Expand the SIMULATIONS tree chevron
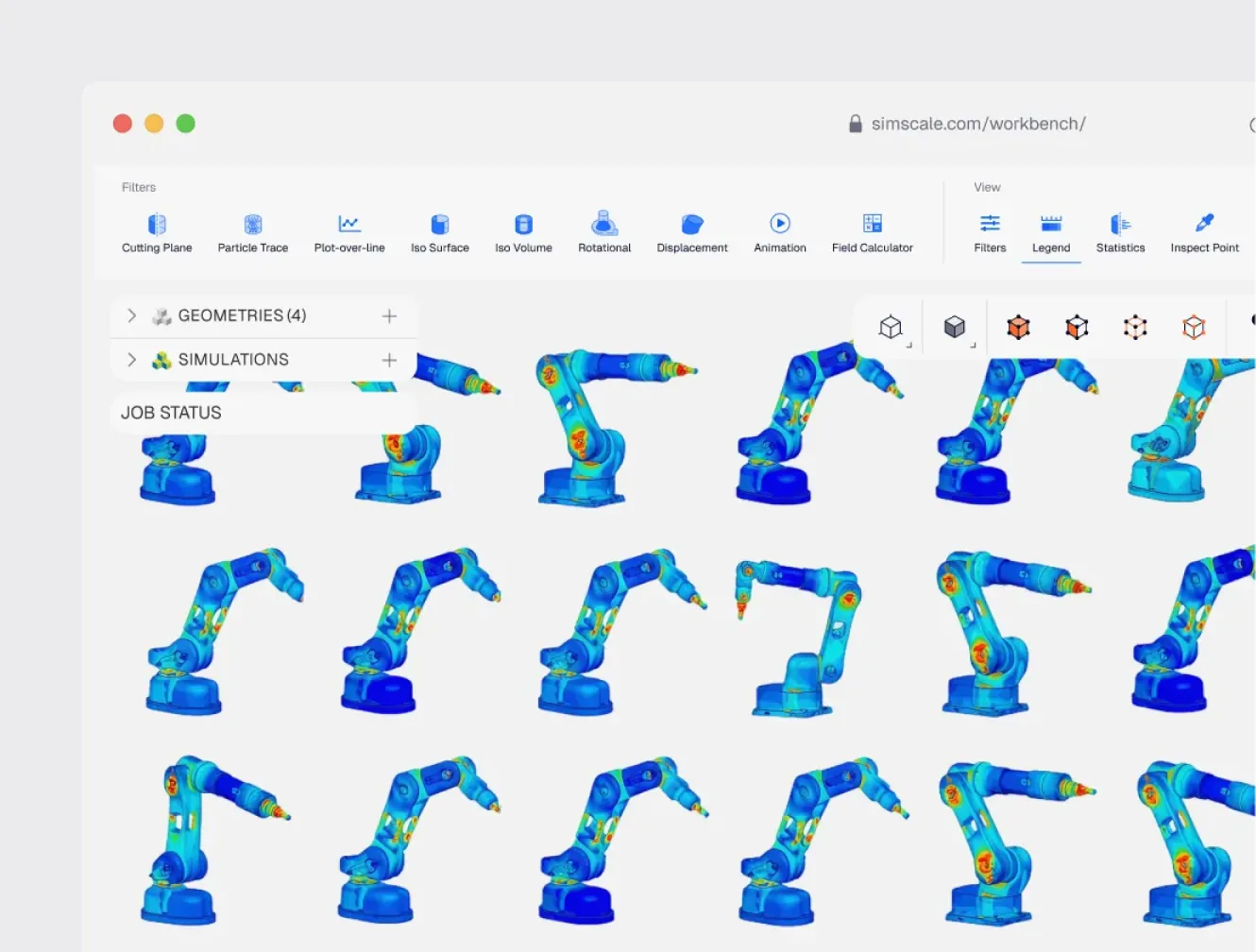Image resolution: width=1256 pixels, height=952 pixels. tap(131, 360)
